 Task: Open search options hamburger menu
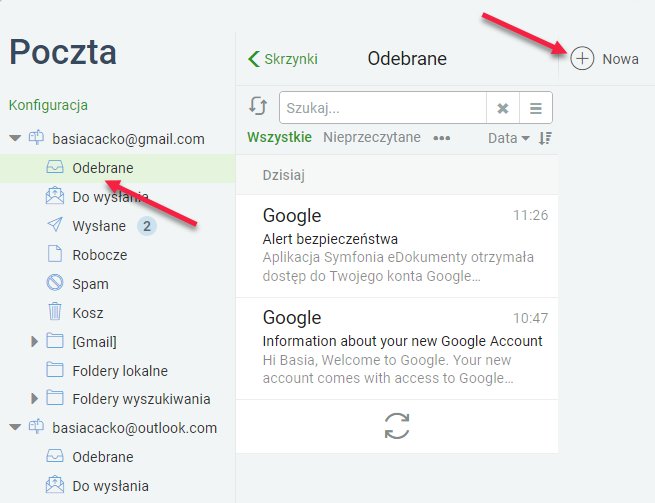[536, 108]
